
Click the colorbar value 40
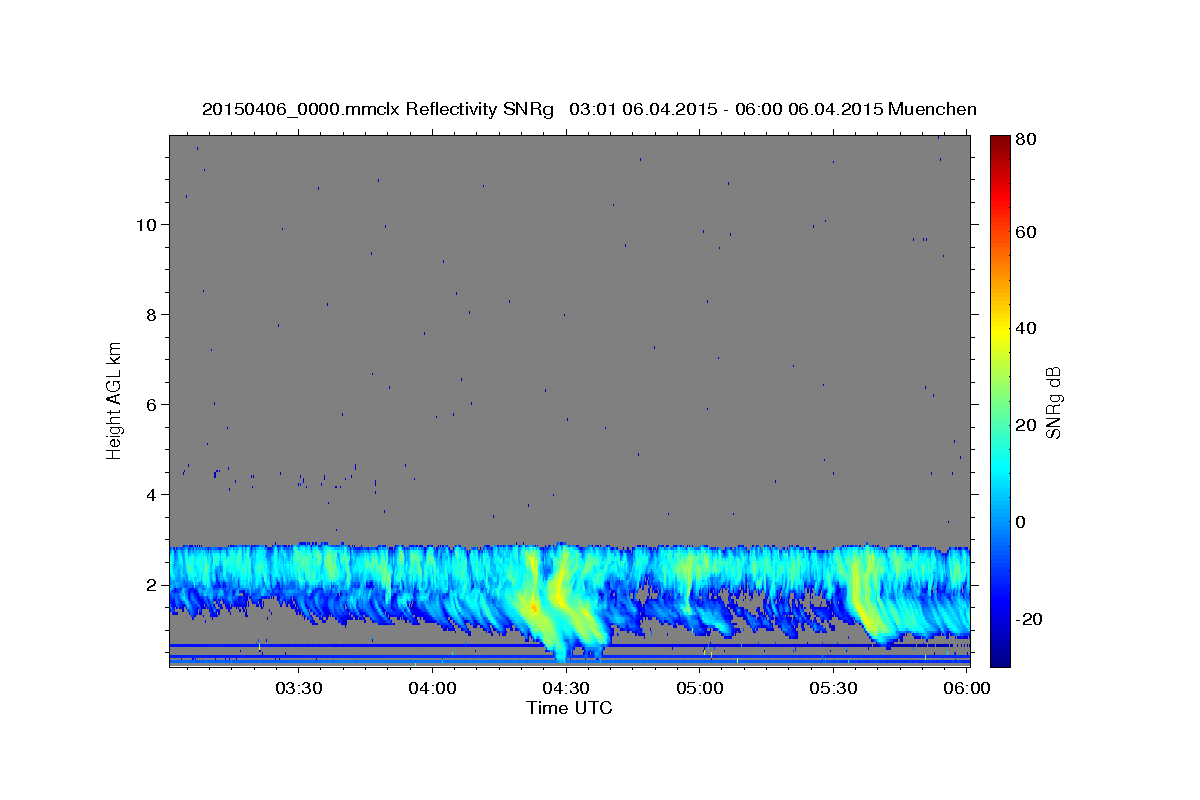[1024, 328]
